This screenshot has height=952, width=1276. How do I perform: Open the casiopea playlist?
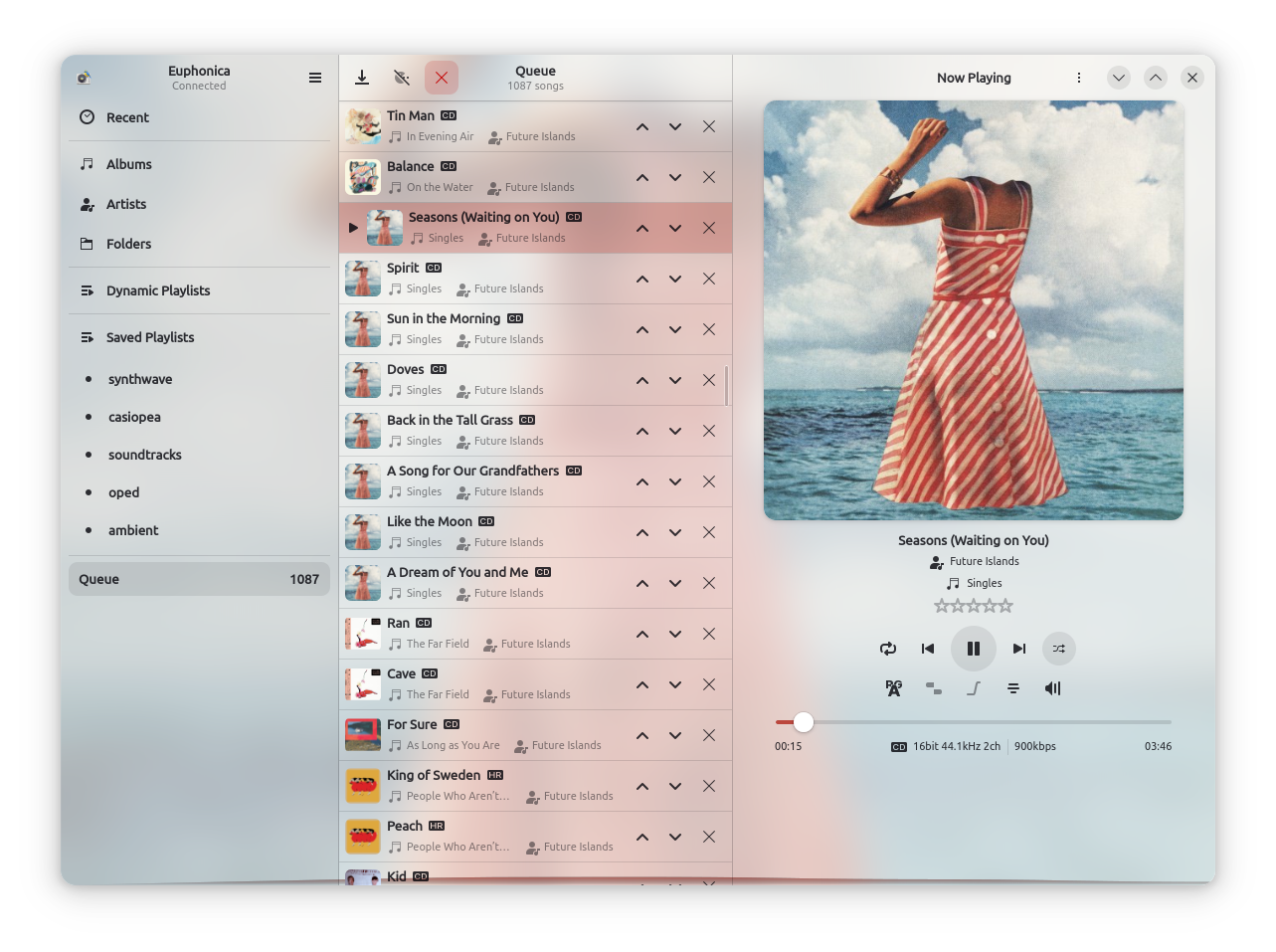click(x=199, y=417)
